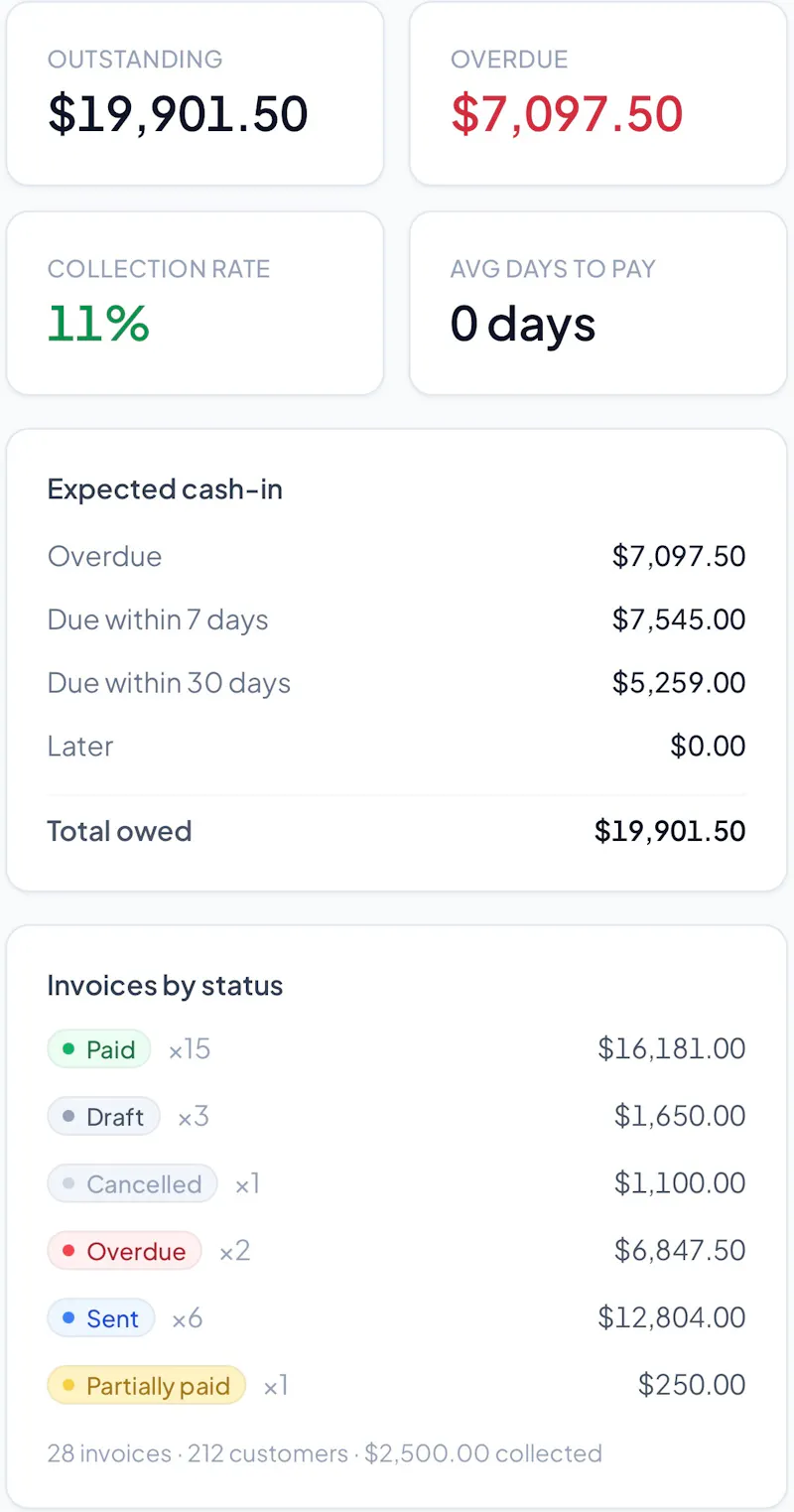Image resolution: width=794 pixels, height=1512 pixels.
Task: Select the Collection Rate 11% card
Action: [195, 303]
